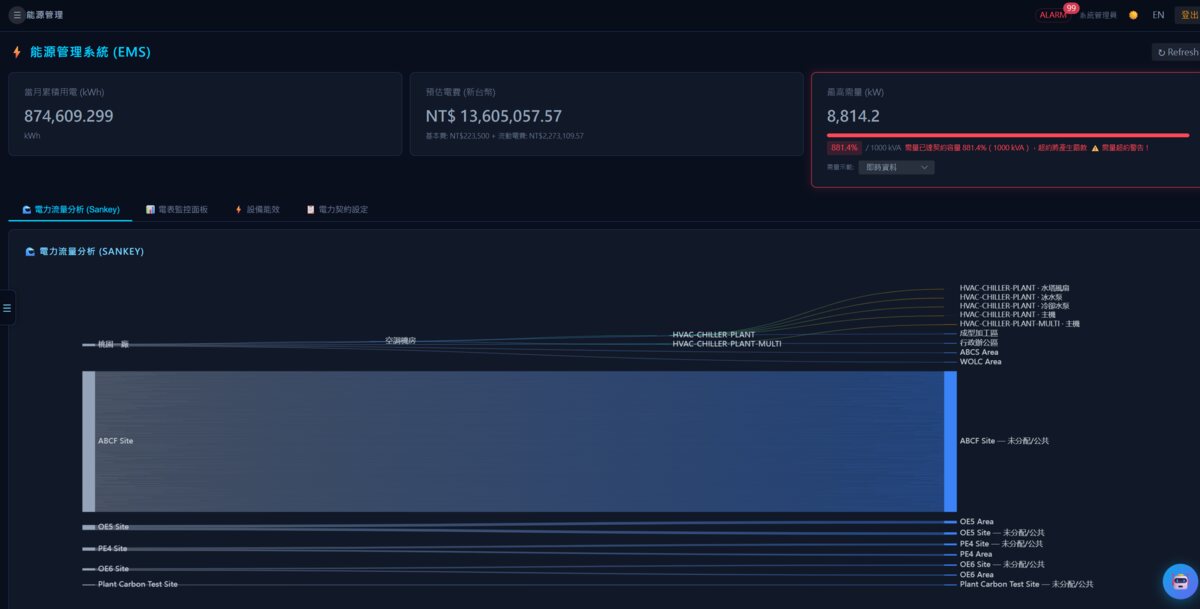Click the chart icon on 電表監控面板 tab
Viewport: 1200px width, 609px height.
pos(150,210)
